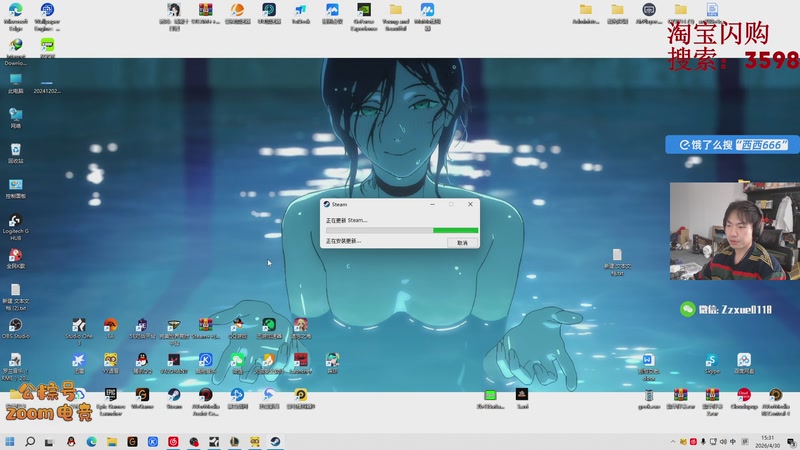Open the Control Panel desktop icon
The image size is (800, 450).
16,188
